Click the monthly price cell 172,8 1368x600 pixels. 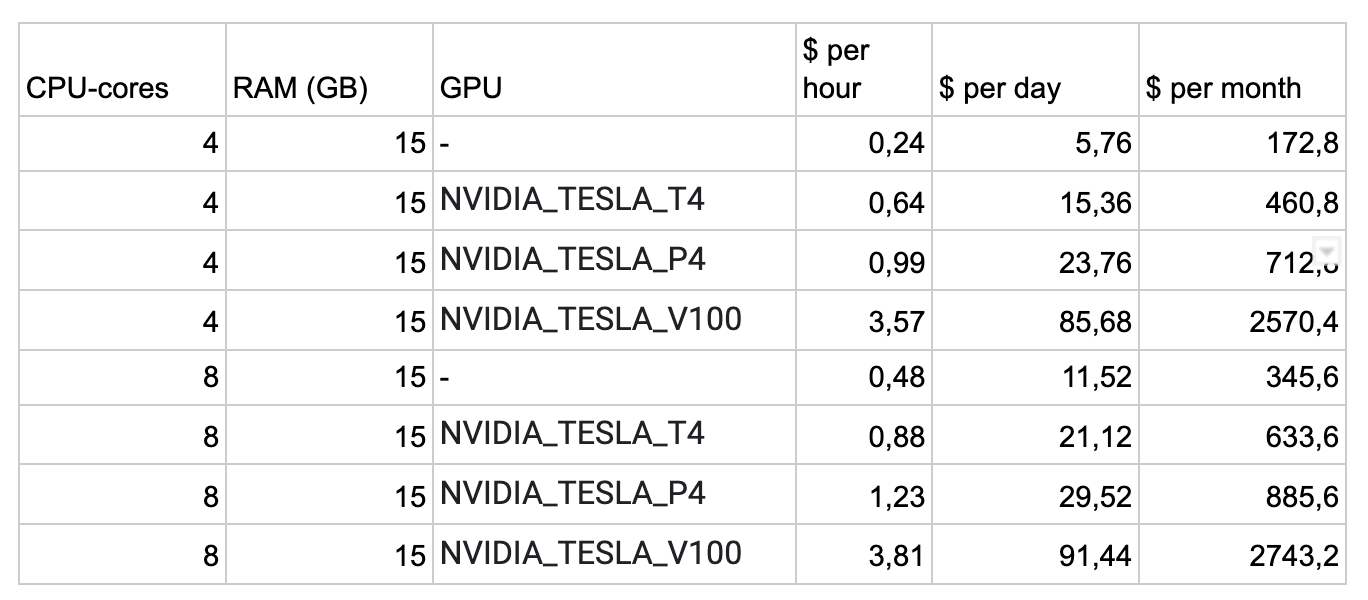tap(1242, 144)
